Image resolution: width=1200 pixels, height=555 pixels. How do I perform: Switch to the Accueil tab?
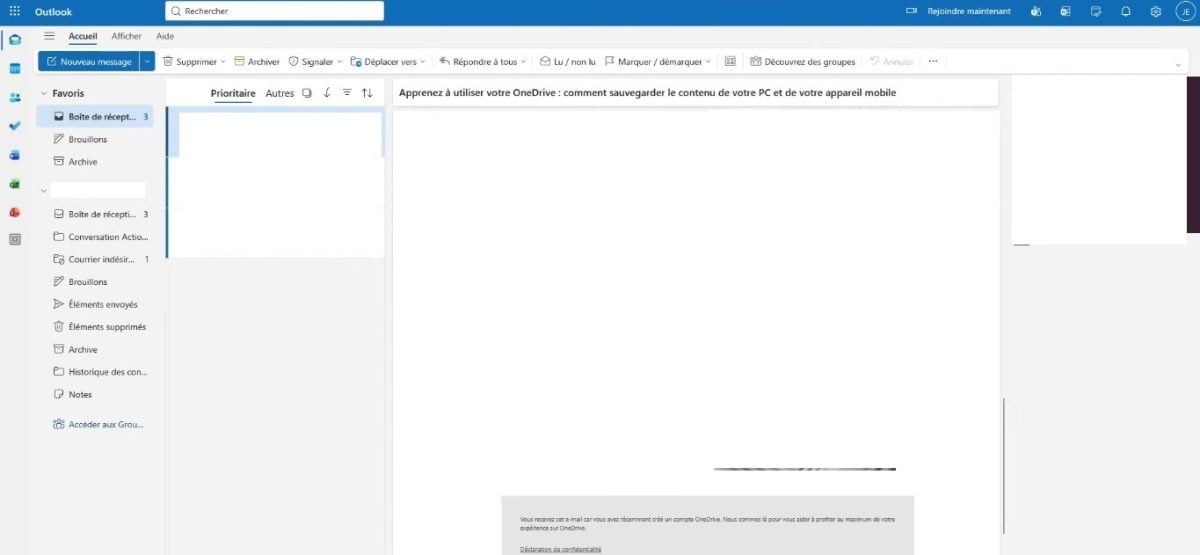point(83,36)
